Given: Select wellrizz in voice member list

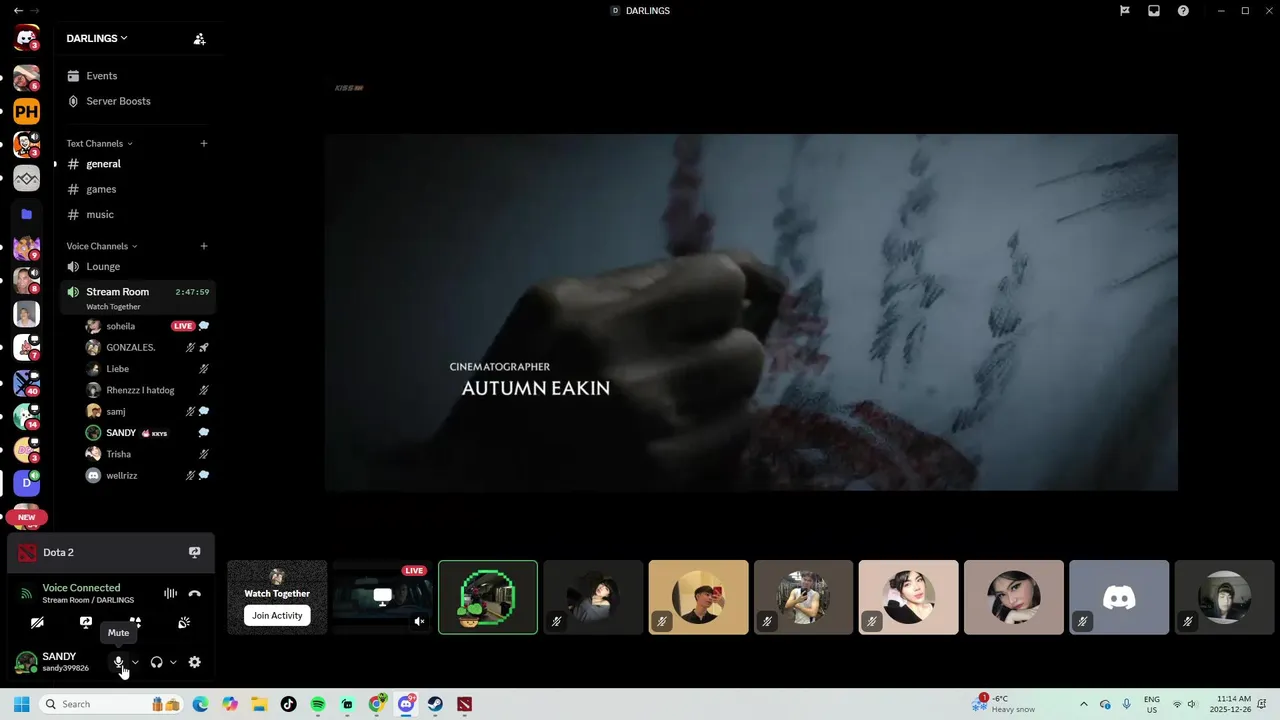Looking at the screenshot, I should [x=148, y=475].
